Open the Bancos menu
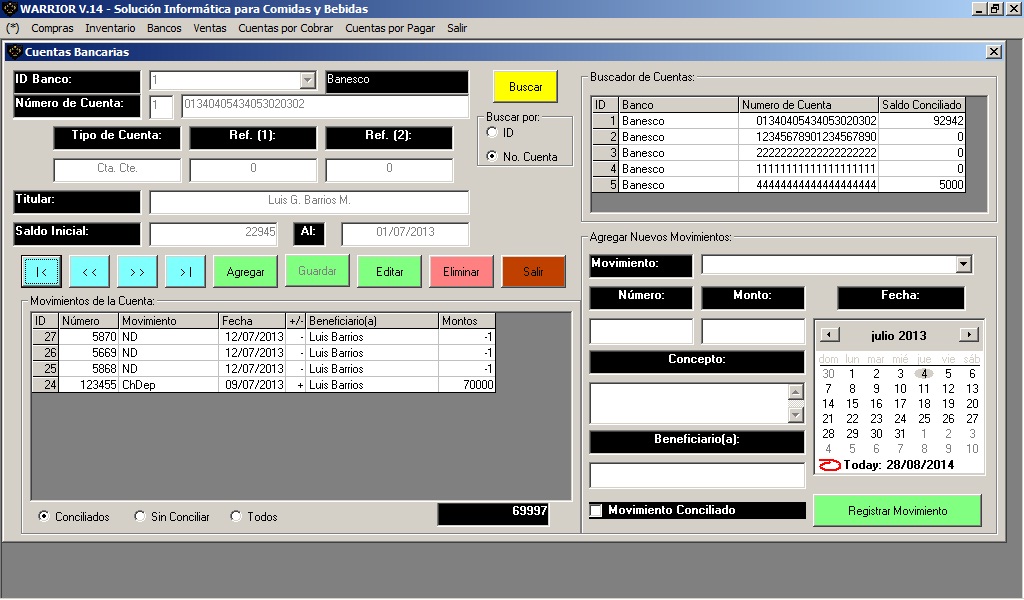Image resolution: width=1024 pixels, height=600 pixels. click(164, 28)
